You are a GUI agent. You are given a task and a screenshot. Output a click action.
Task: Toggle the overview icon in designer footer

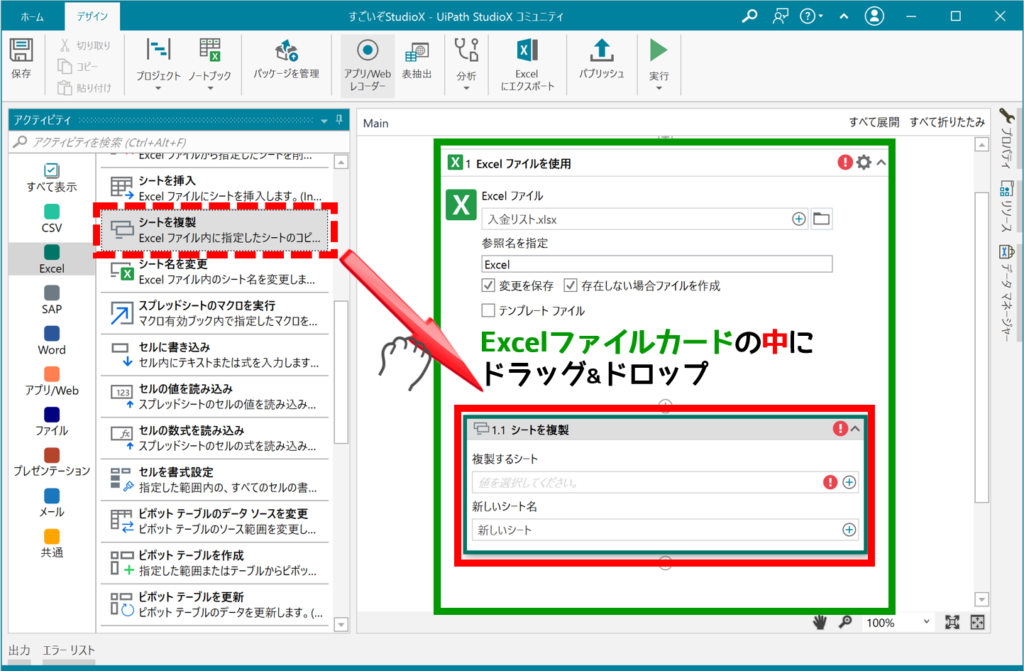977,622
